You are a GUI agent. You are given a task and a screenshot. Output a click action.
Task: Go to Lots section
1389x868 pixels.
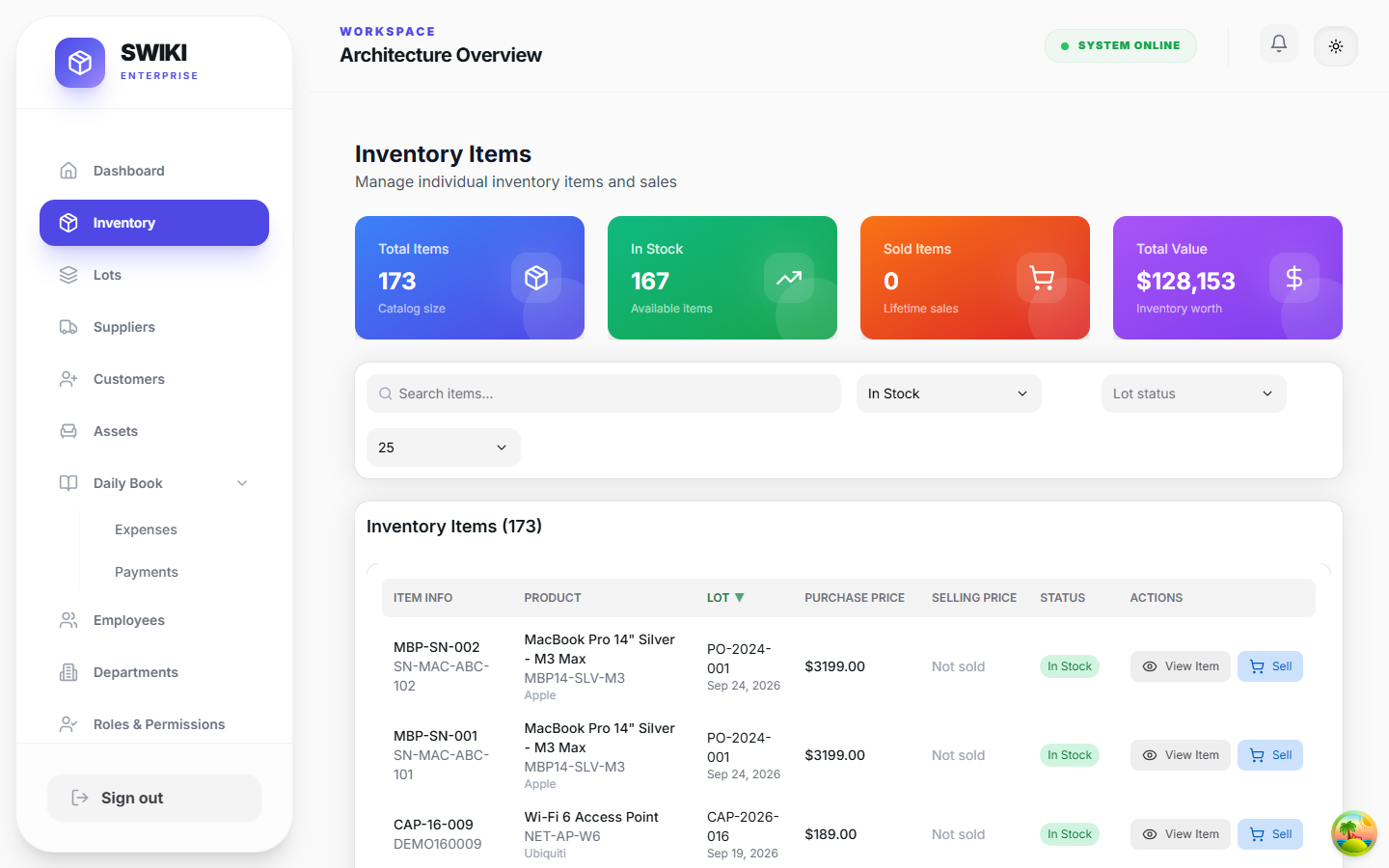click(154, 275)
